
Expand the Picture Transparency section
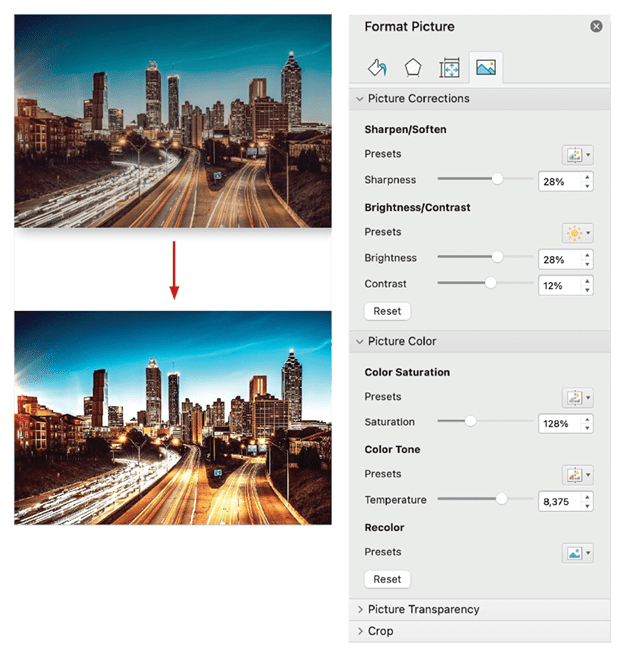[x=360, y=610]
